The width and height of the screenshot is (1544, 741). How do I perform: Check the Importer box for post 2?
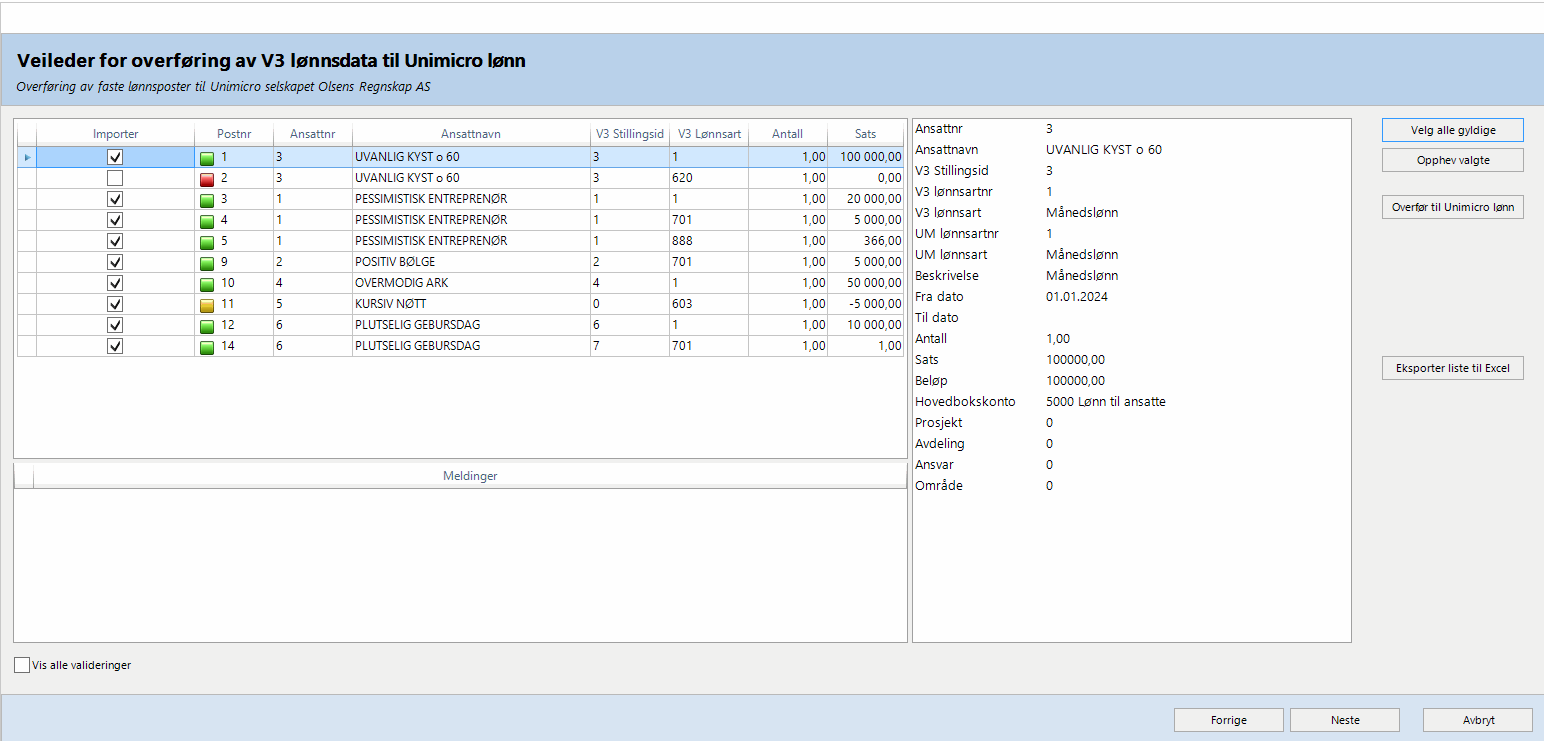click(115, 178)
